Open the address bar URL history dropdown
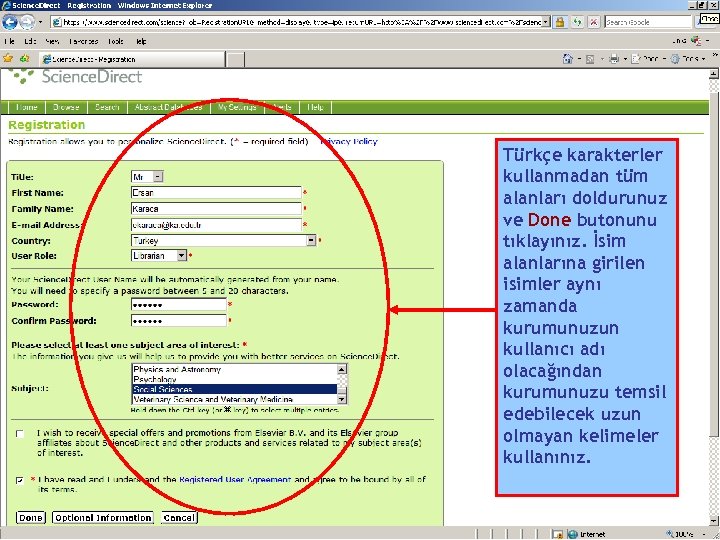Viewport: 720px width, 540px height. click(546, 22)
